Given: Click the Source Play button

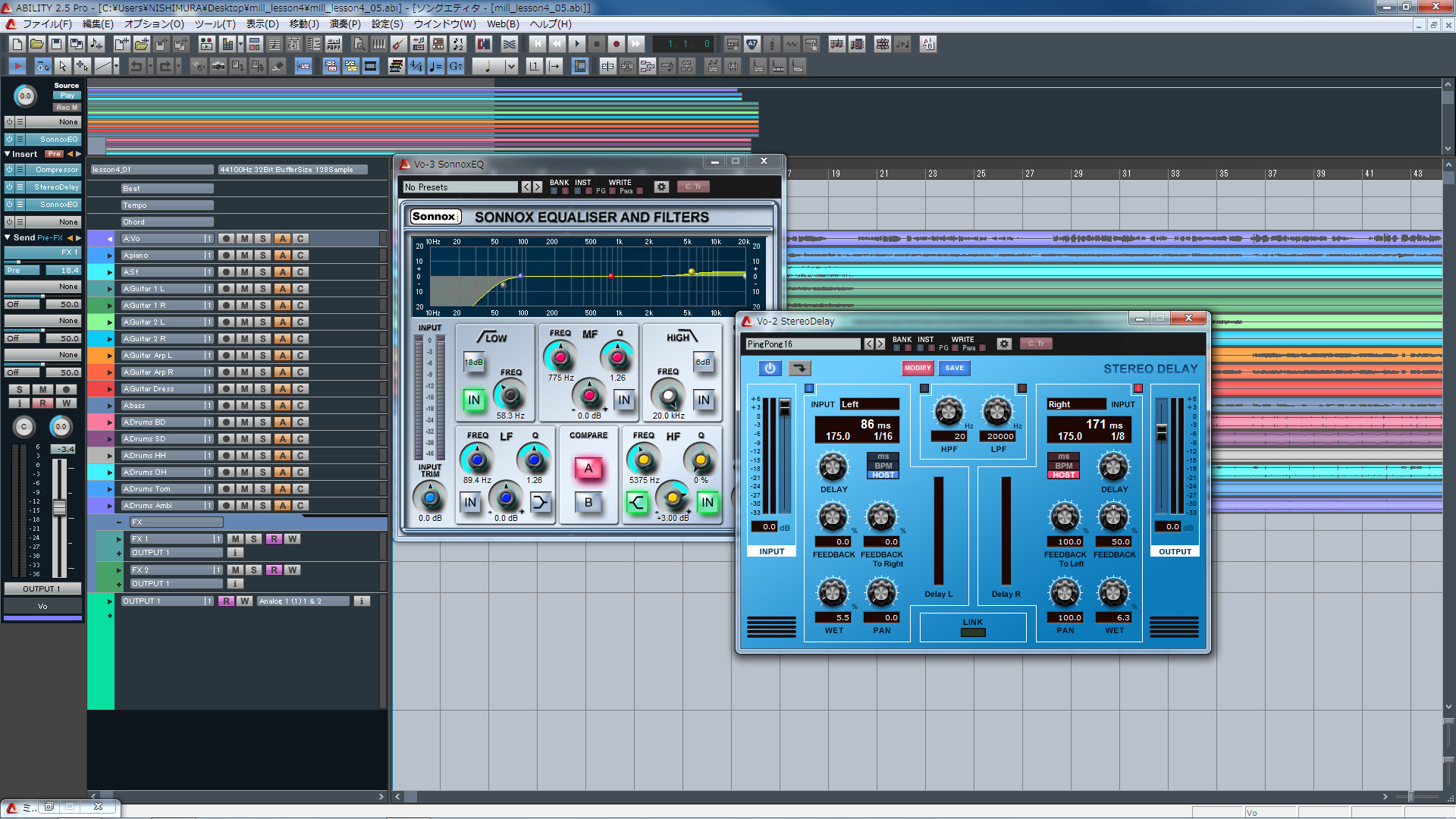Looking at the screenshot, I should [67, 96].
